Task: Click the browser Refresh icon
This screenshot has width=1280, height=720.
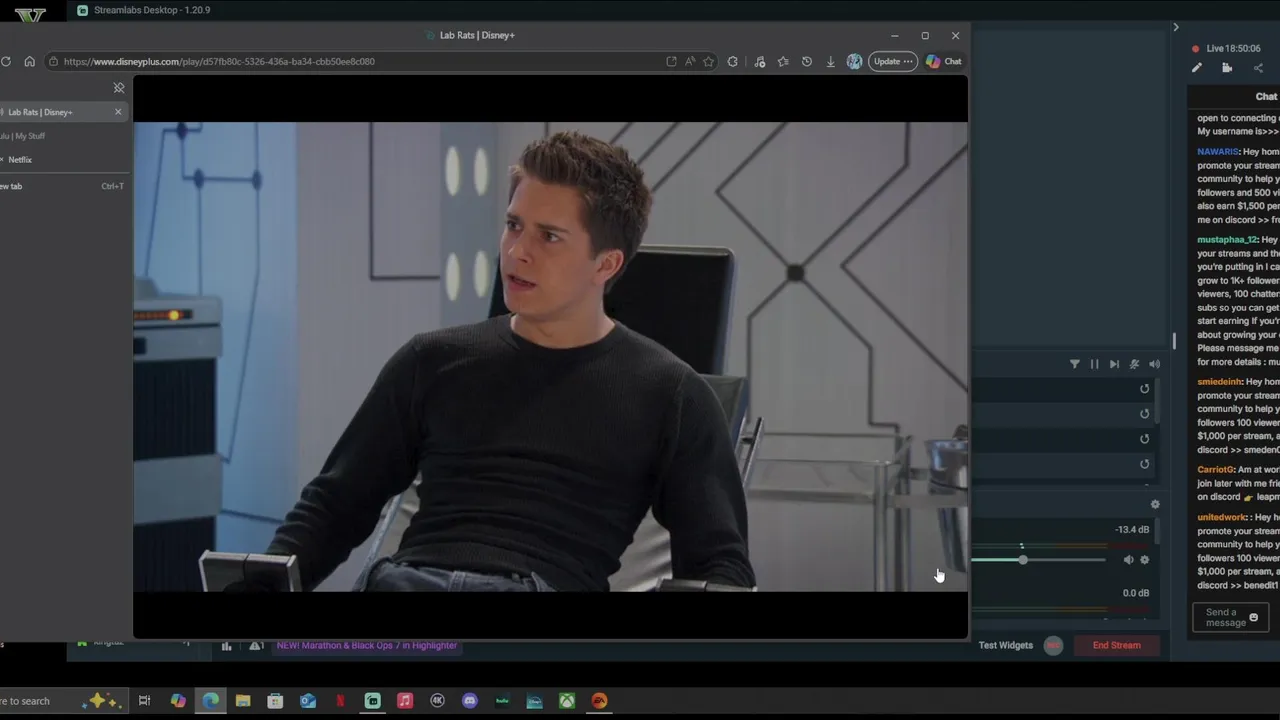Action: (6, 61)
